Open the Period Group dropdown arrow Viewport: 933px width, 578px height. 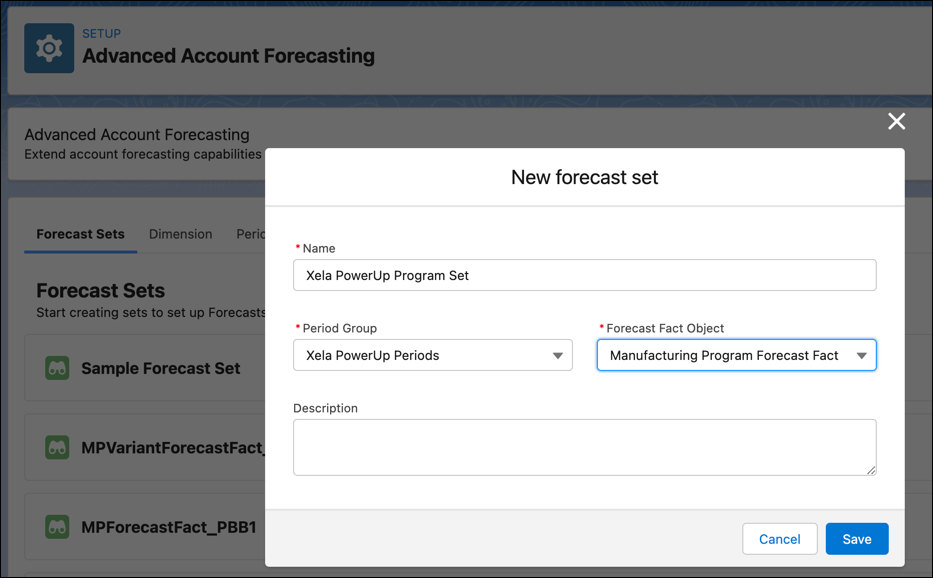pyautogui.click(x=558, y=356)
